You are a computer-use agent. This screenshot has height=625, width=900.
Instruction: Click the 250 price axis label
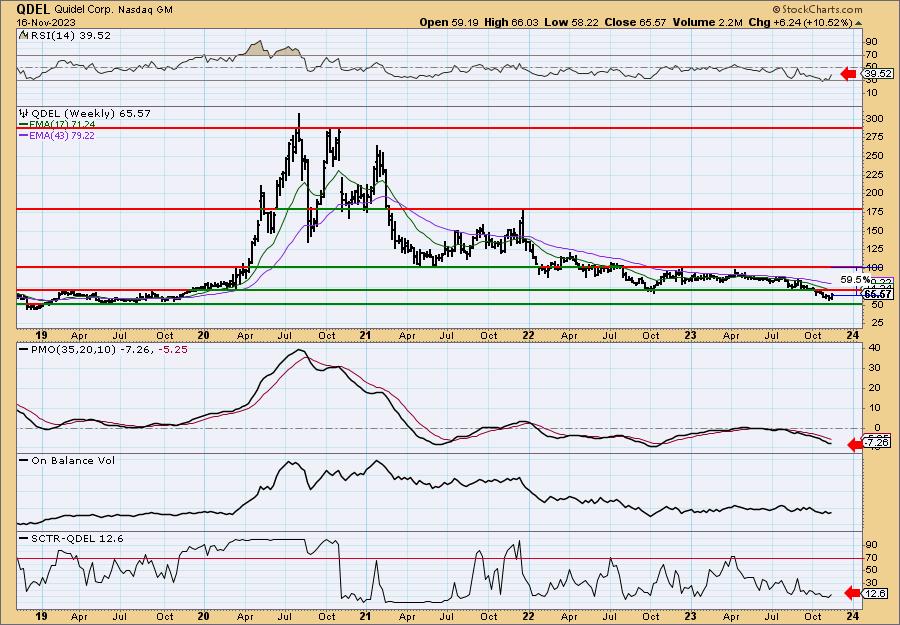[875, 156]
